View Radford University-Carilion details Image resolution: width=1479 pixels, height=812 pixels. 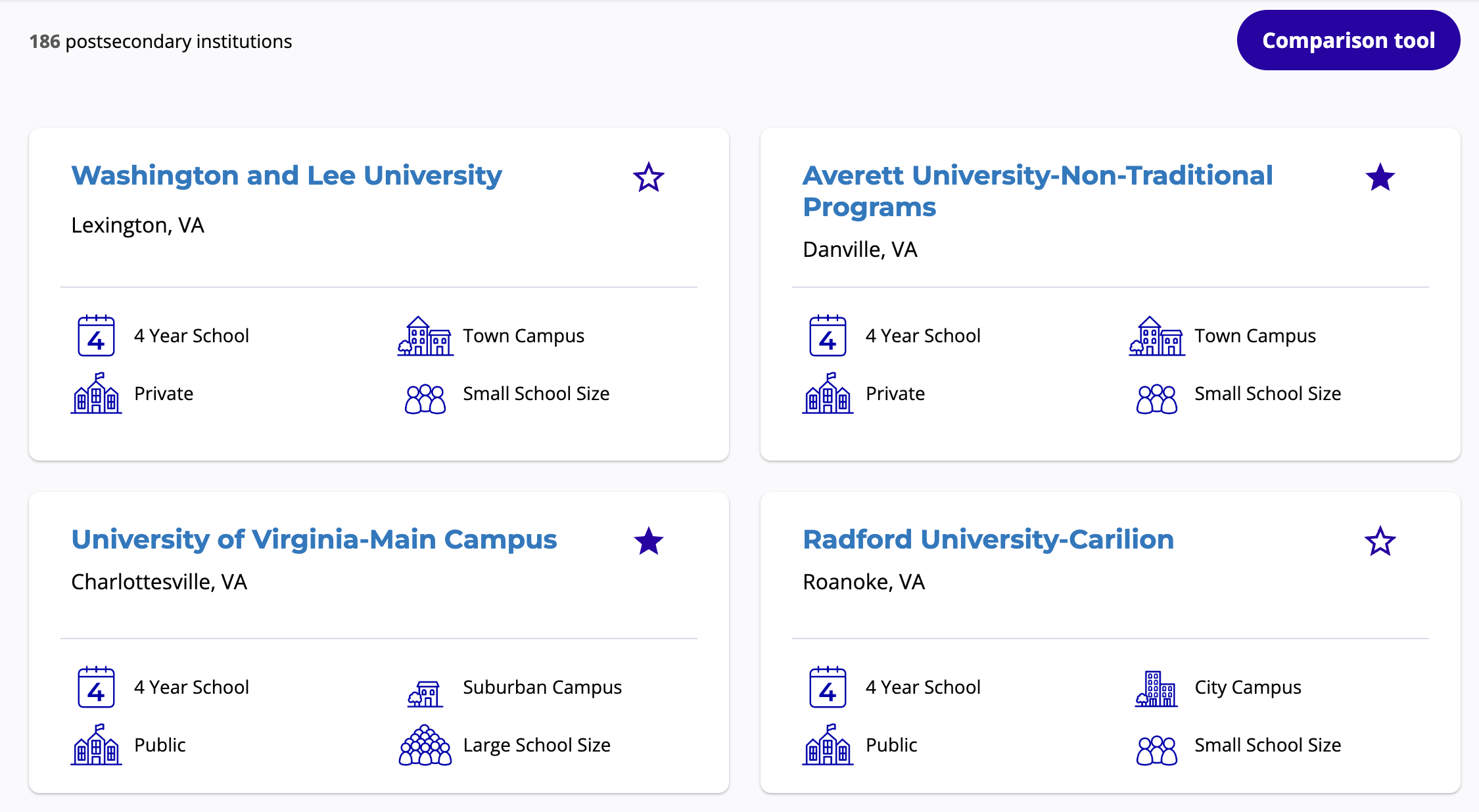988,539
